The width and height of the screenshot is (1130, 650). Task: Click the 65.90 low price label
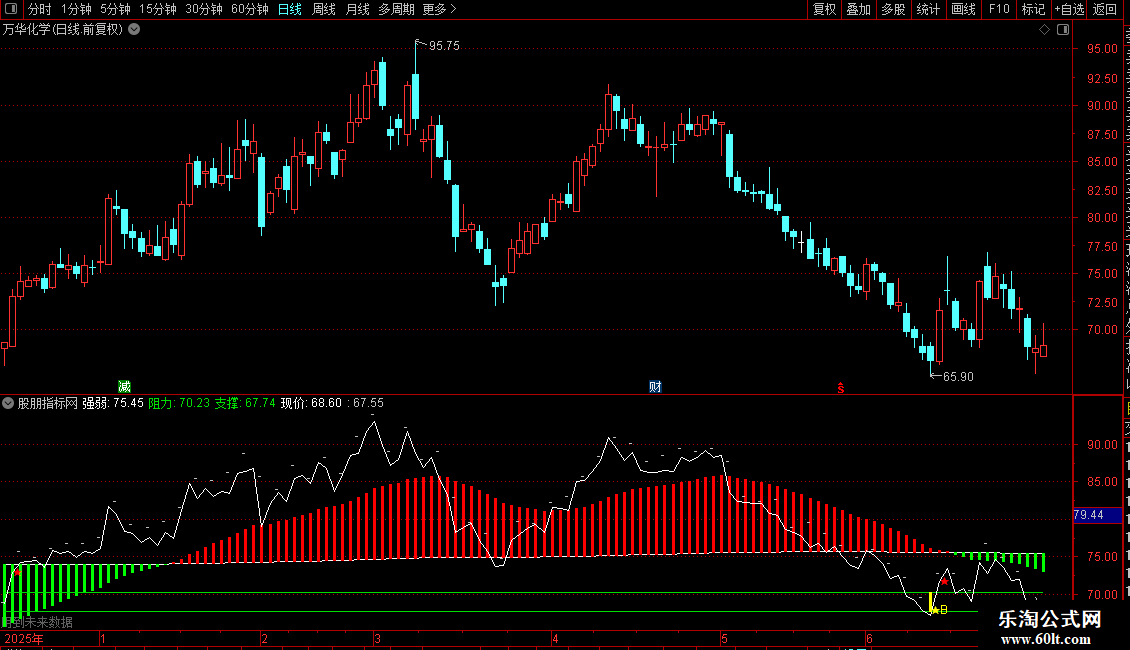point(958,376)
